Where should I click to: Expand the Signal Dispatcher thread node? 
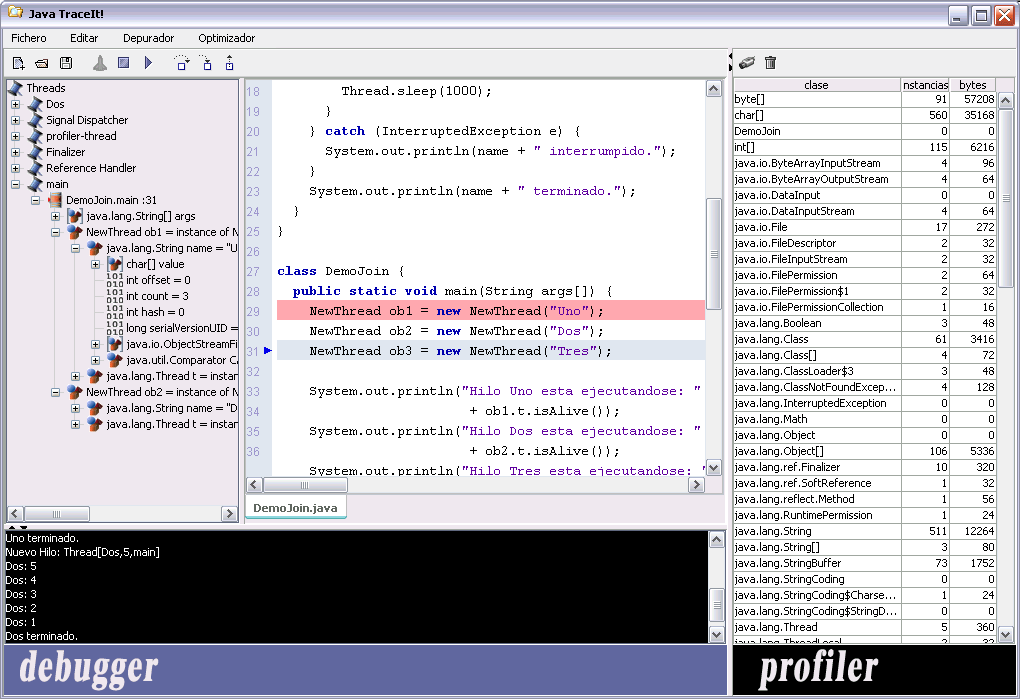click(x=15, y=120)
